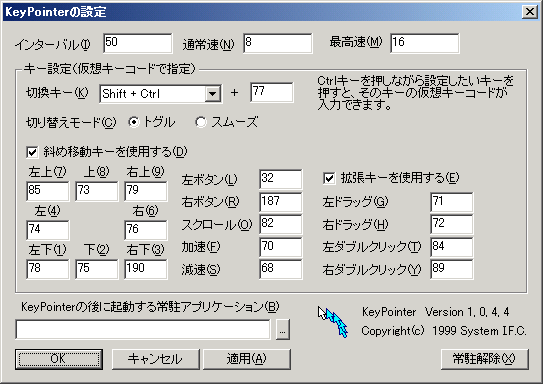Click the 適用(A) button

click(247, 359)
